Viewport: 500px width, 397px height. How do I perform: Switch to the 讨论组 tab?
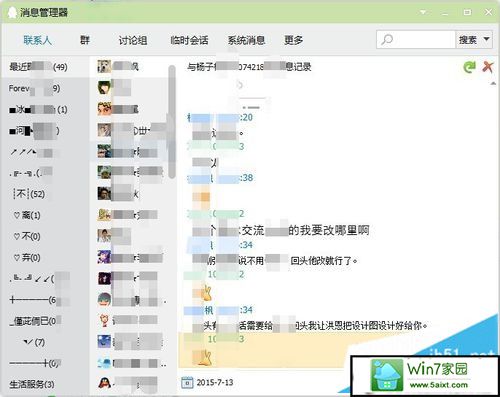133,40
